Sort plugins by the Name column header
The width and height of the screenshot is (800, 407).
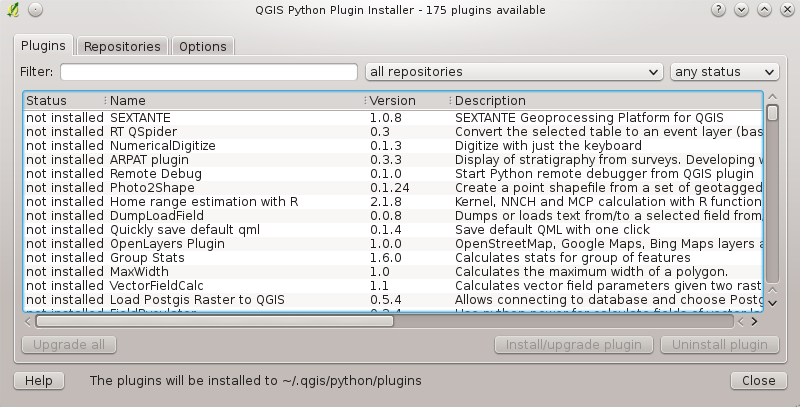pos(235,100)
